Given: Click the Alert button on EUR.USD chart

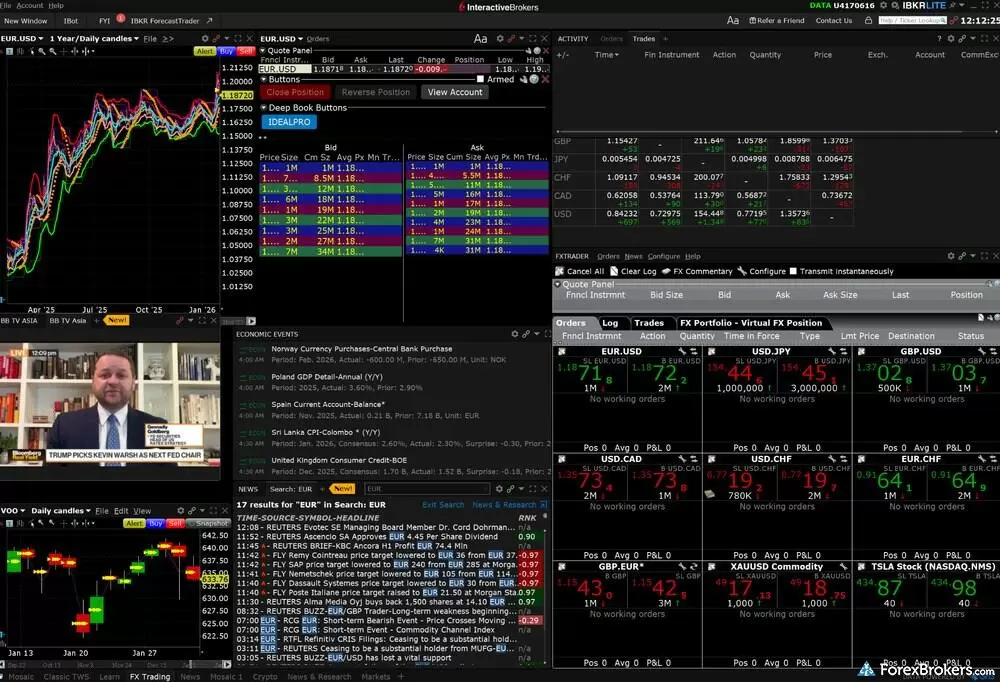Looking at the screenshot, I should coord(205,51).
